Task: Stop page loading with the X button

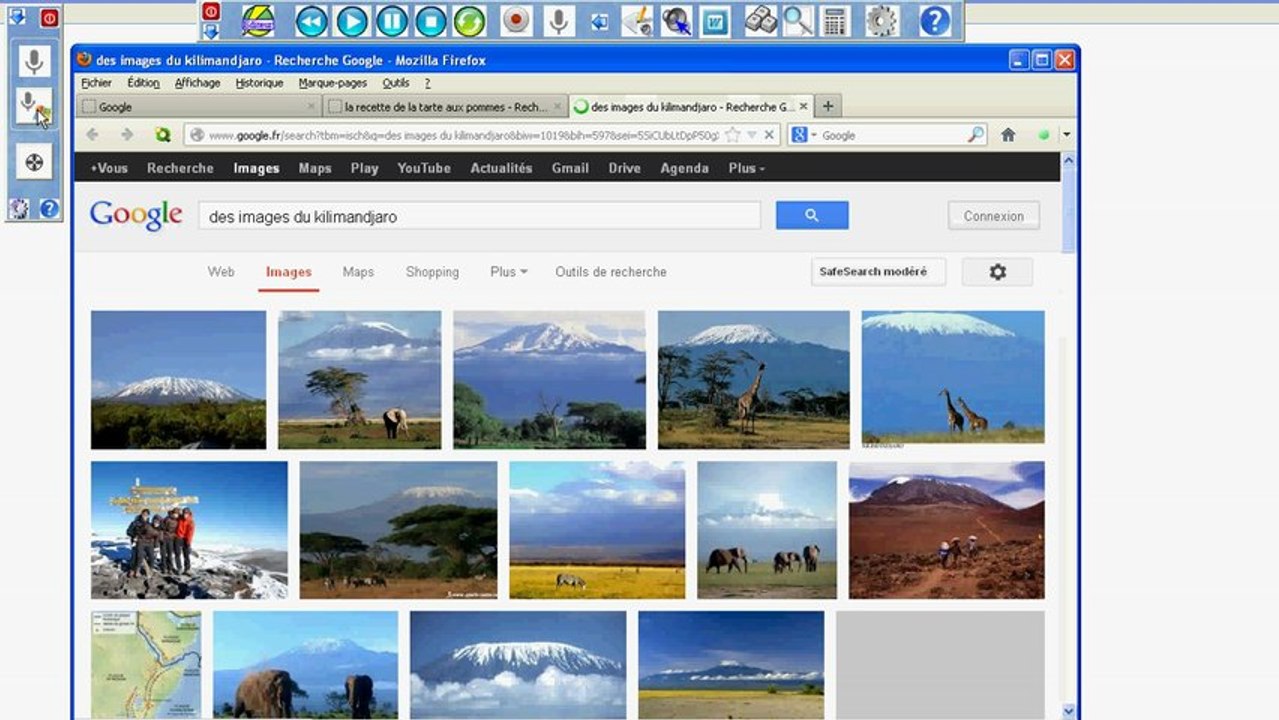Action: pos(769,135)
